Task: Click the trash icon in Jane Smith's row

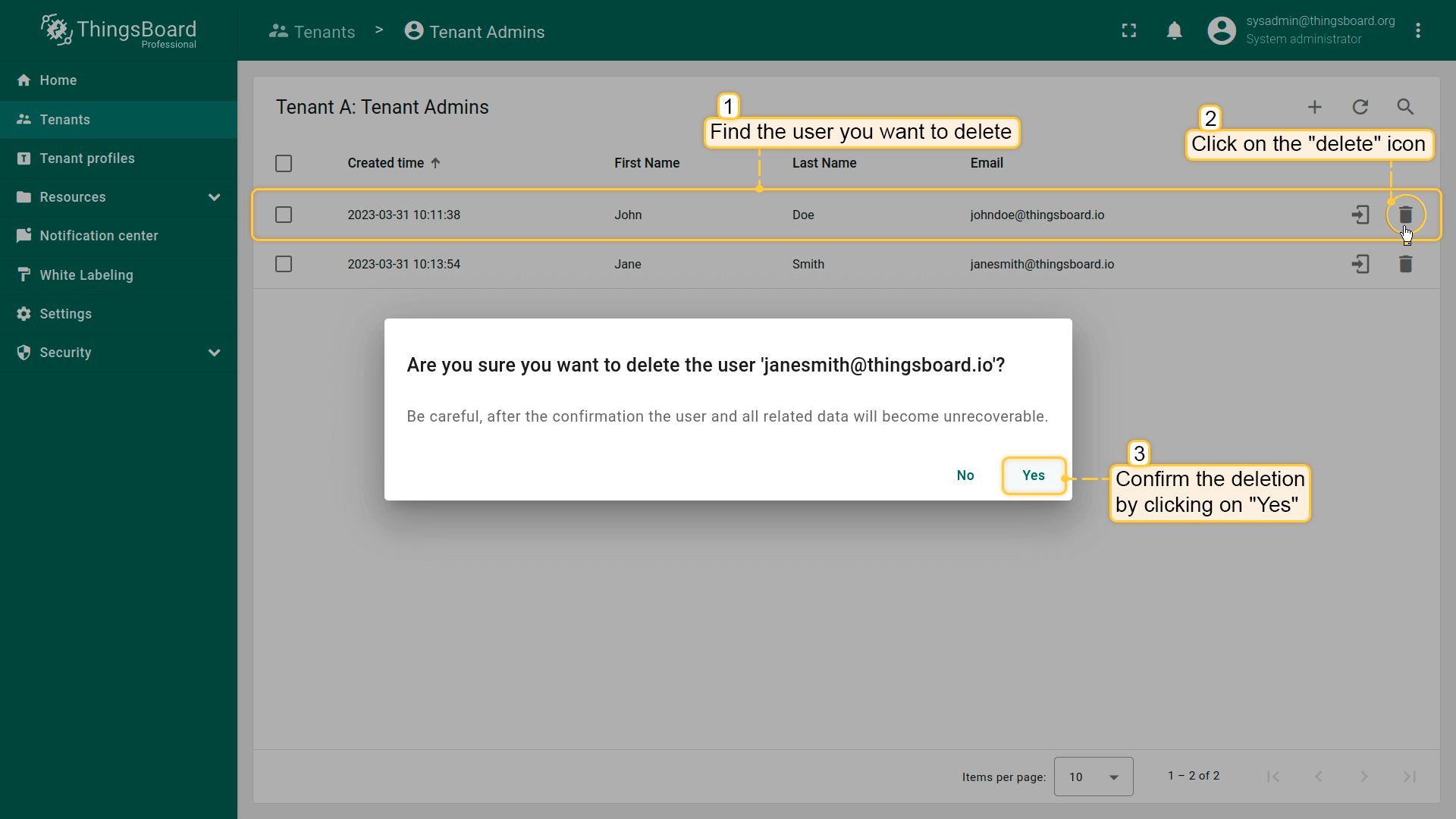Action: click(1405, 264)
